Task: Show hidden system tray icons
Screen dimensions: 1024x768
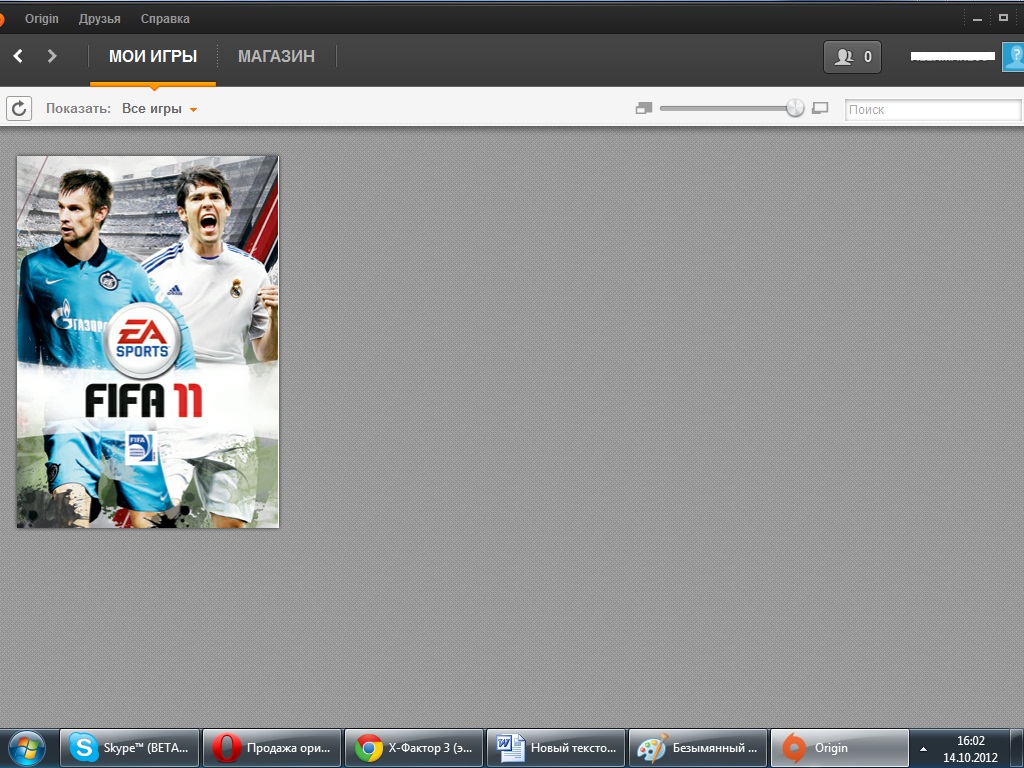Action: pos(923,749)
